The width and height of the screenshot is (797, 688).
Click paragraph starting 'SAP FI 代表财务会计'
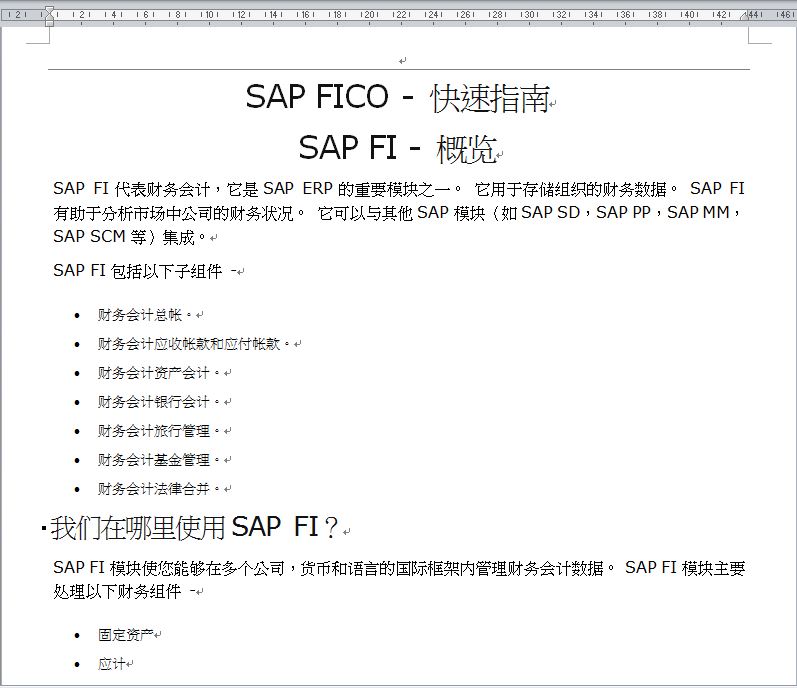(x=398, y=212)
